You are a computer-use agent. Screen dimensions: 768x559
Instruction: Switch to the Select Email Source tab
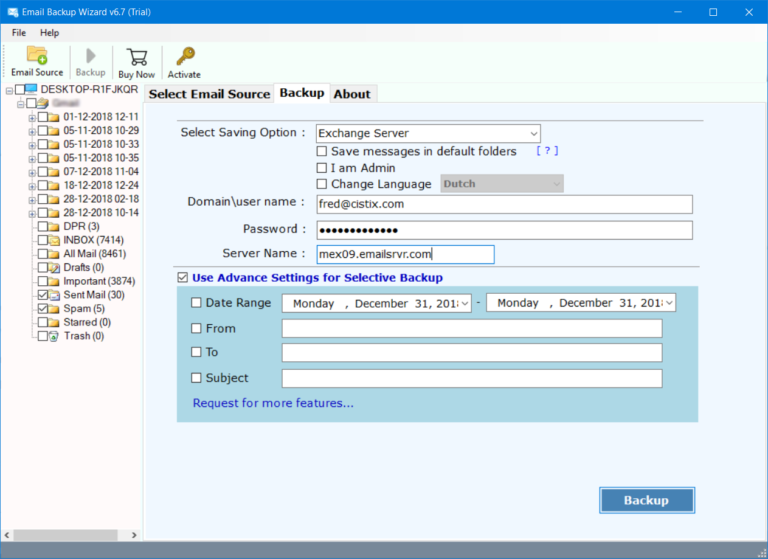click(209, 94)
